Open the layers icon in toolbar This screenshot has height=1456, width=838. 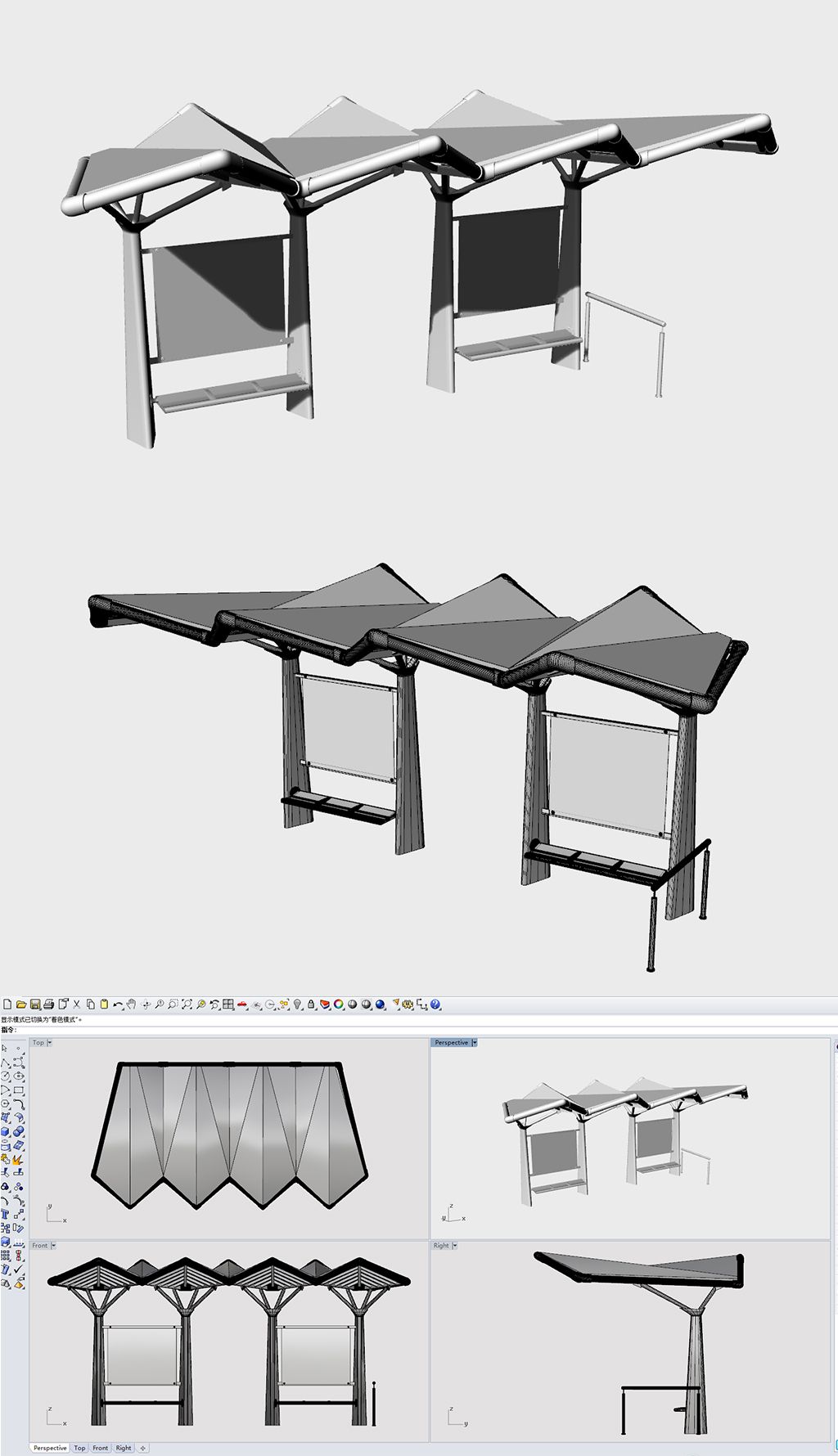click(325, 1004)
